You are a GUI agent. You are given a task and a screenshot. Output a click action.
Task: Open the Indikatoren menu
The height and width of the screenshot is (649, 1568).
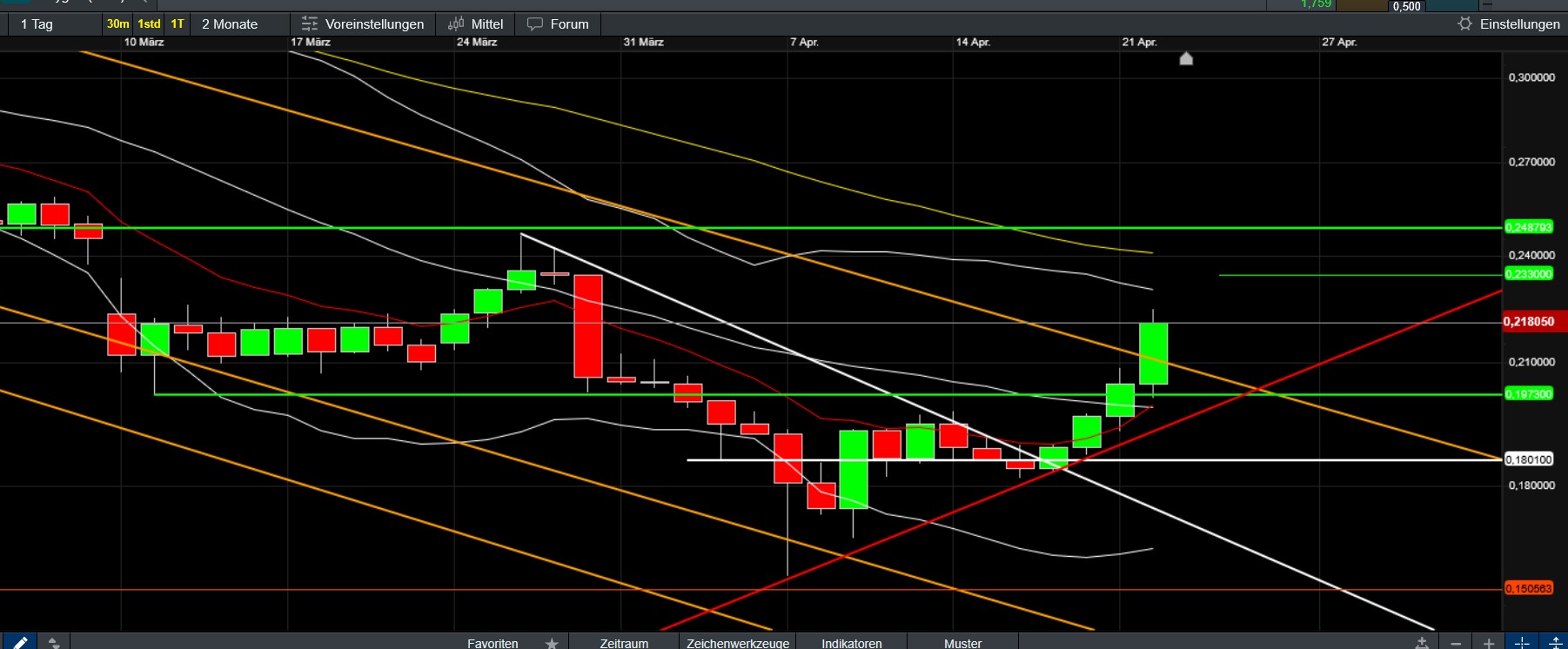click(851, 644)
